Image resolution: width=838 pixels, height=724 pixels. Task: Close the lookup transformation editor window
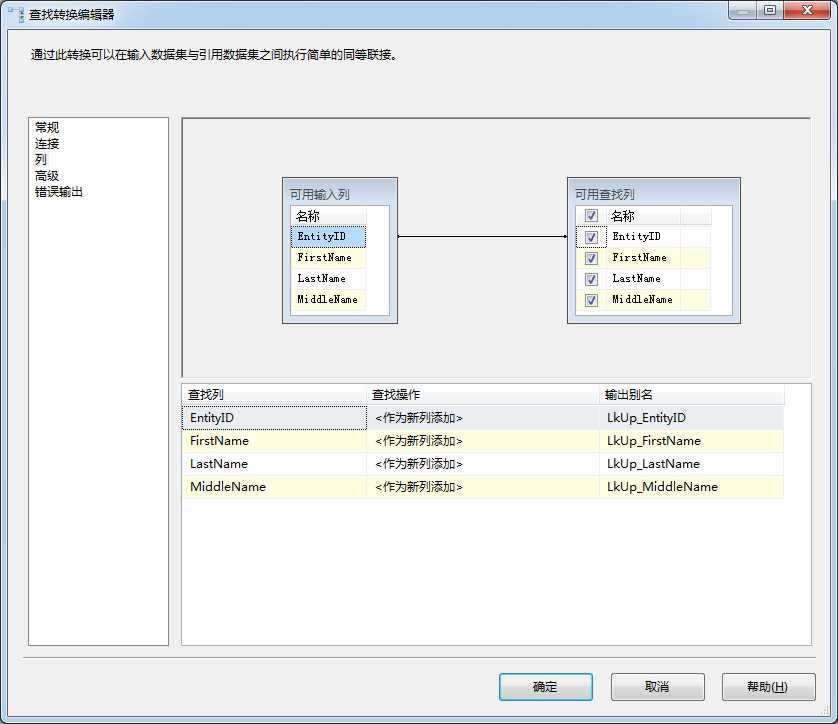click(807, 10)
